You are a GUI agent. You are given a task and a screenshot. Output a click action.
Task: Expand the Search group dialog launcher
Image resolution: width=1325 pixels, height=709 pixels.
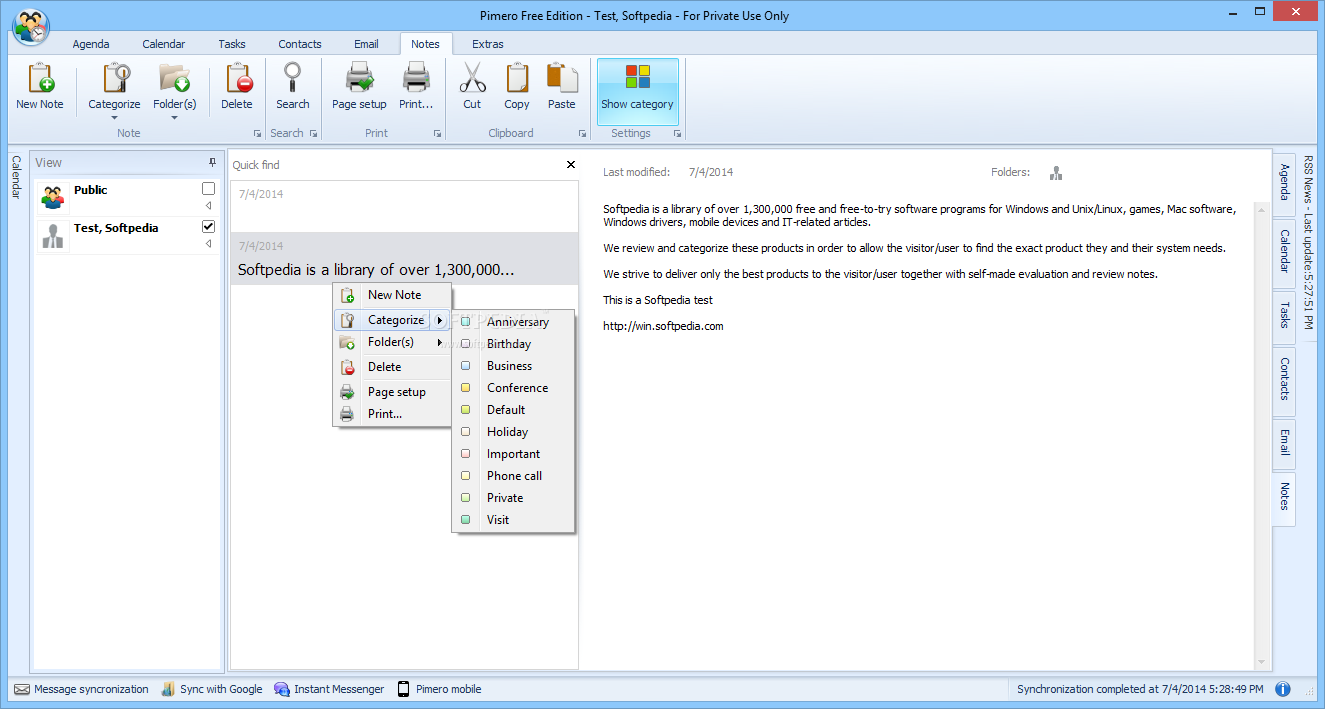click(x=313, y=133)
